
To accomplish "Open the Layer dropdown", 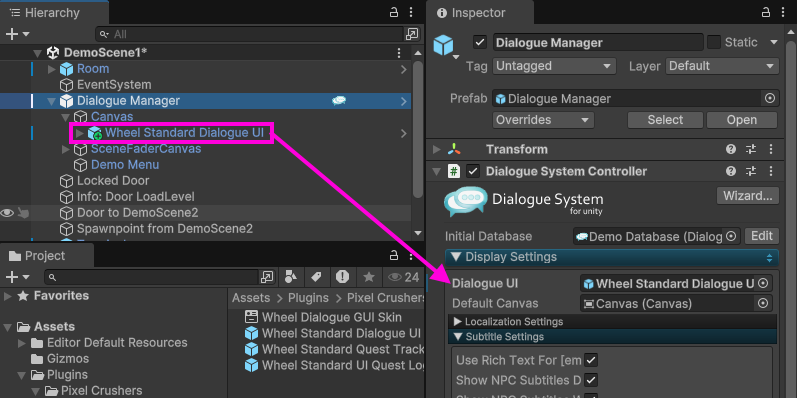I will [x=722, y=66].
